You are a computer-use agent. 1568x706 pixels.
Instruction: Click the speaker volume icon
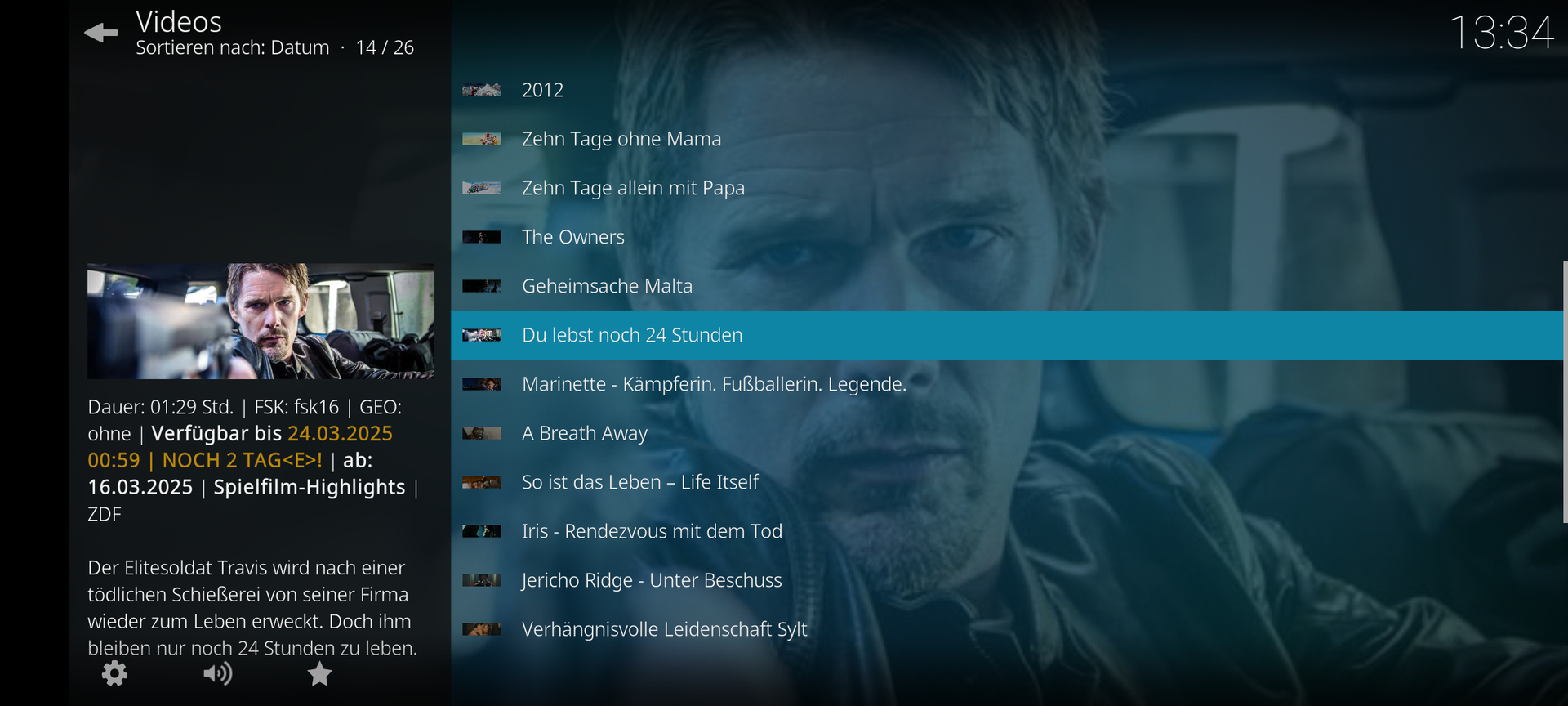218,673
